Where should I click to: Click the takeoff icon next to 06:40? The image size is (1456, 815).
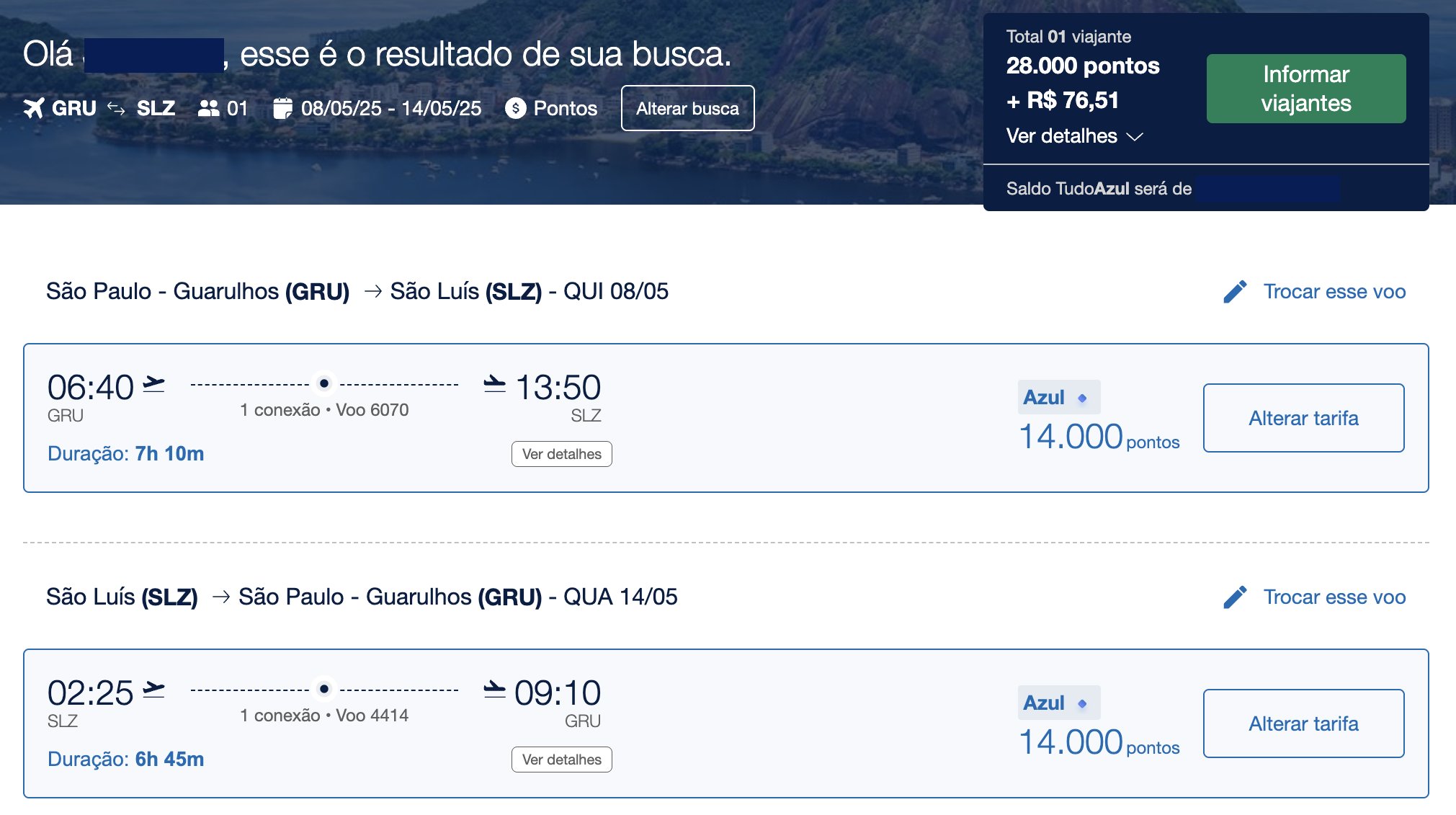pos(153,384)
